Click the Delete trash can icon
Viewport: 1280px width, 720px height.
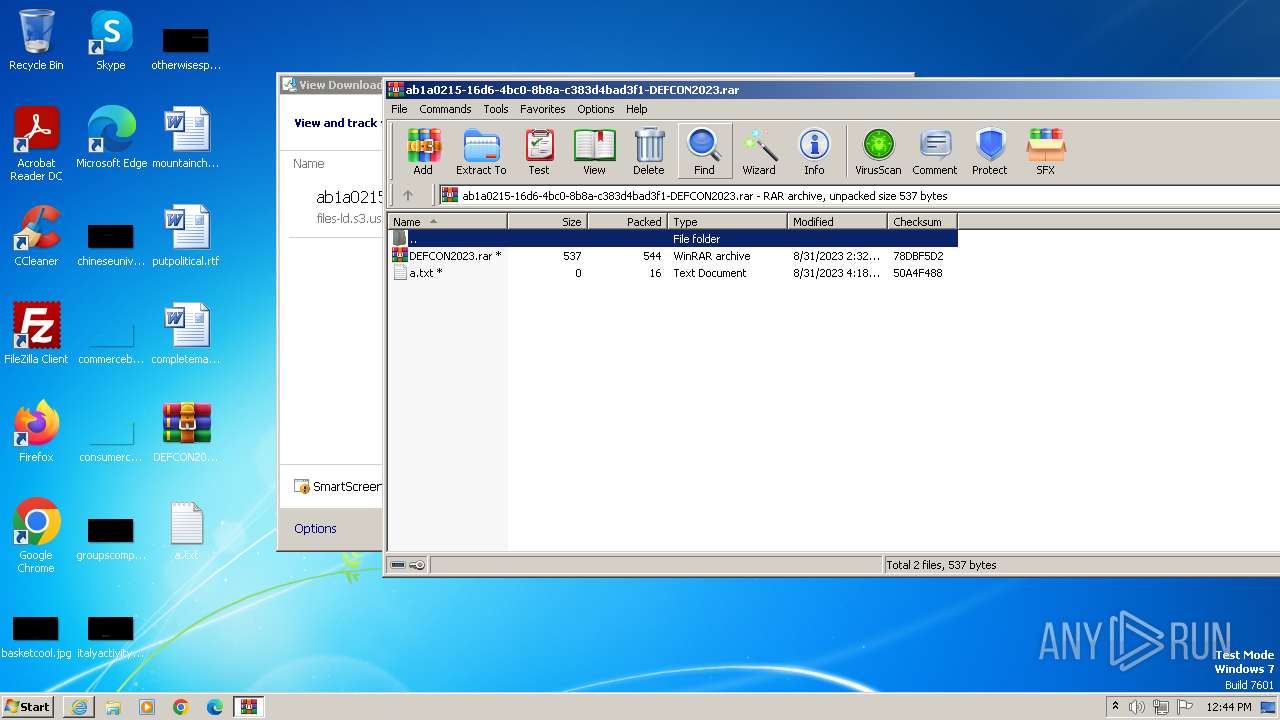[649, 151]
